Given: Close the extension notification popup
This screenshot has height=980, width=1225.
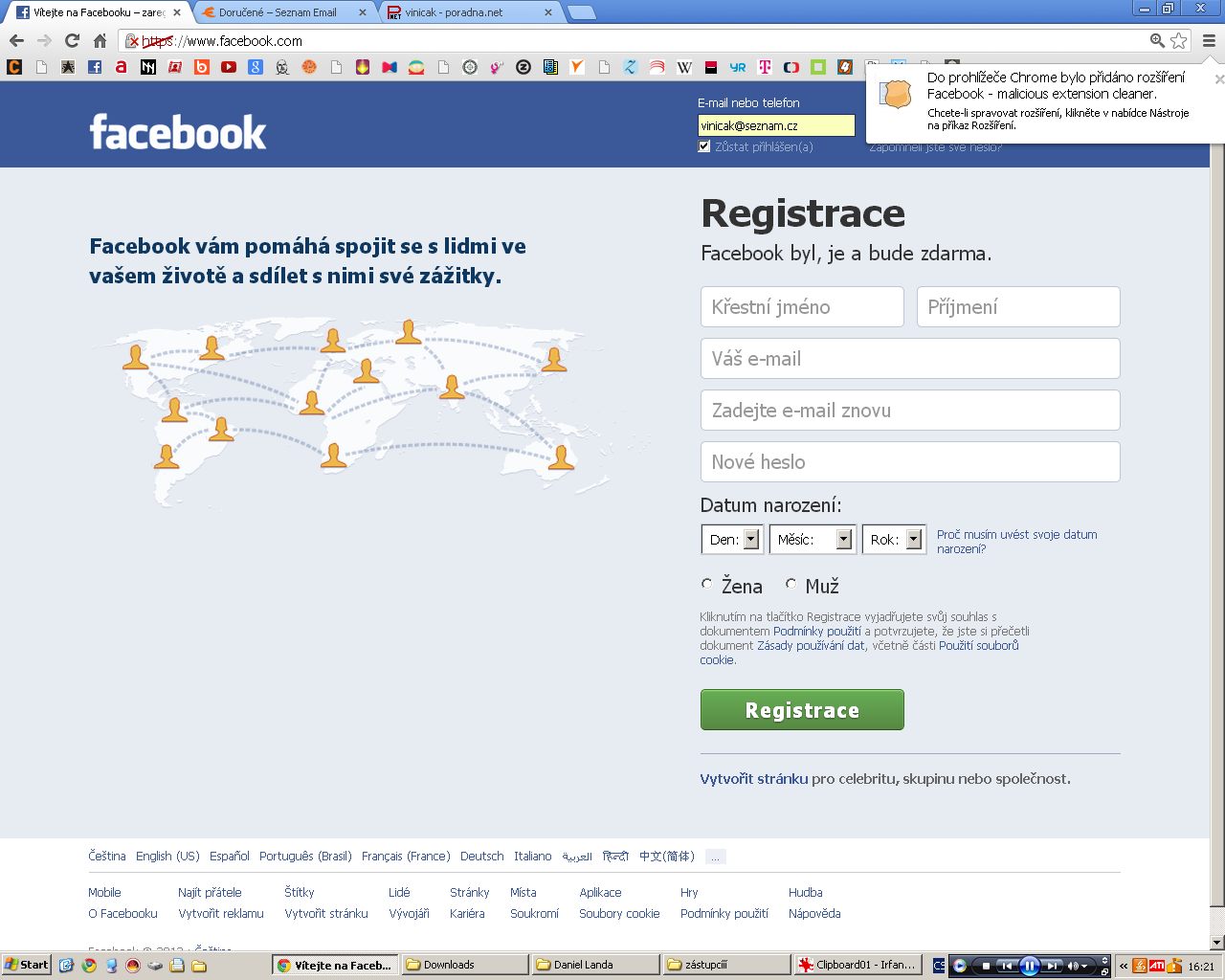Looking at the screenshot, I should 1218,79.
